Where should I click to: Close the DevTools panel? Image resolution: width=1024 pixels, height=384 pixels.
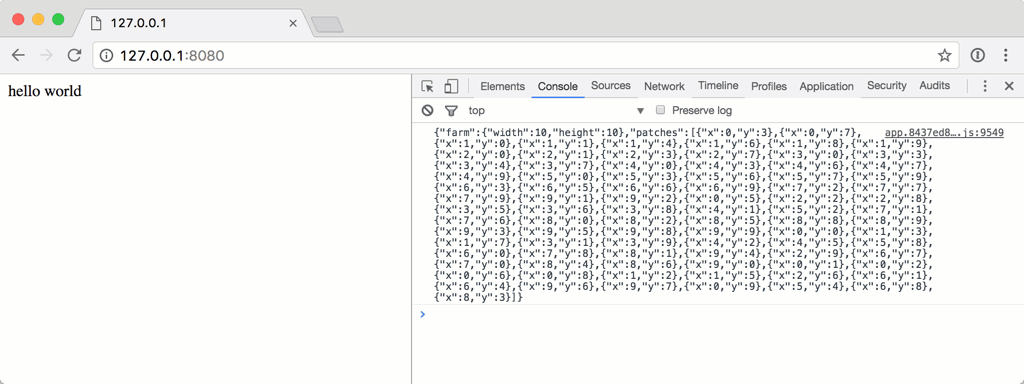[x=1009, y=86]
